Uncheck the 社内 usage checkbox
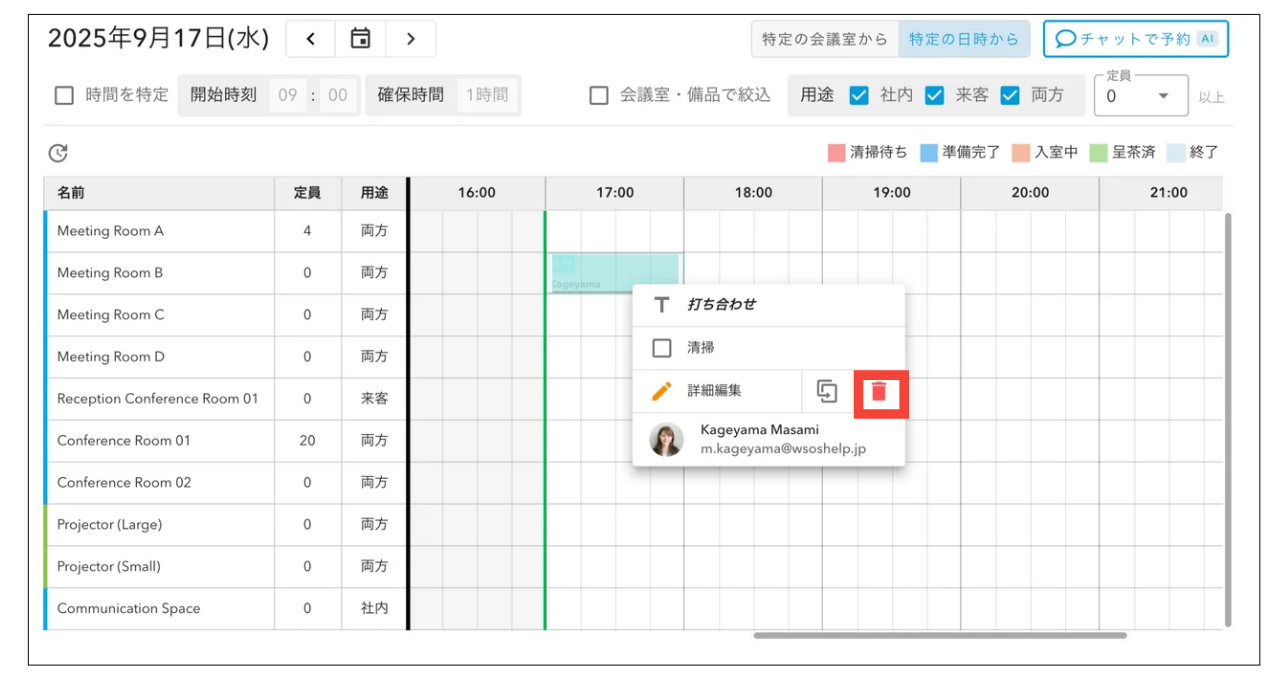Image resolution: width=1287 pixels, height=680 pixels. 859,95
